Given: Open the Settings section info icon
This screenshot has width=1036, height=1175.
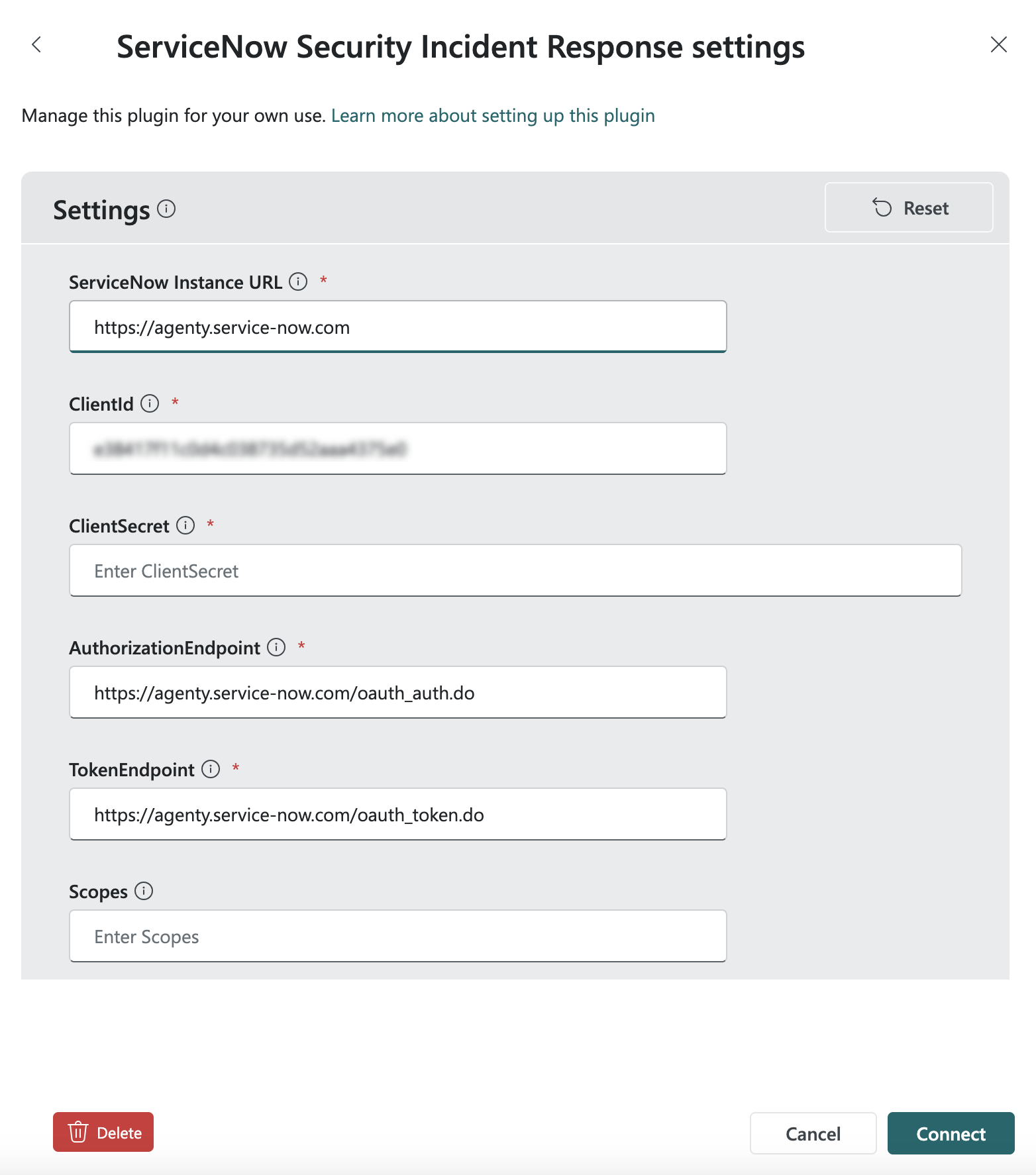Looking at the screenshot, I should [x=166, y=209].
